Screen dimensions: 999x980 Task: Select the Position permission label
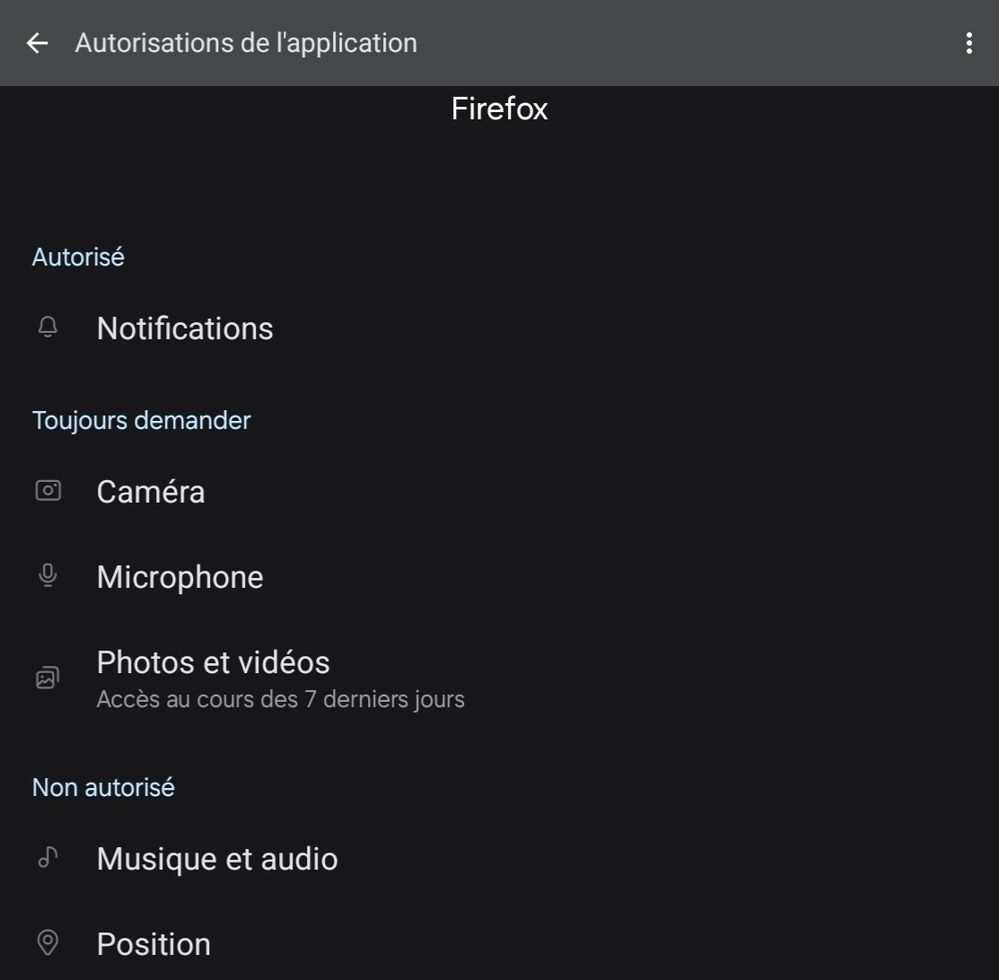[154, 944]
